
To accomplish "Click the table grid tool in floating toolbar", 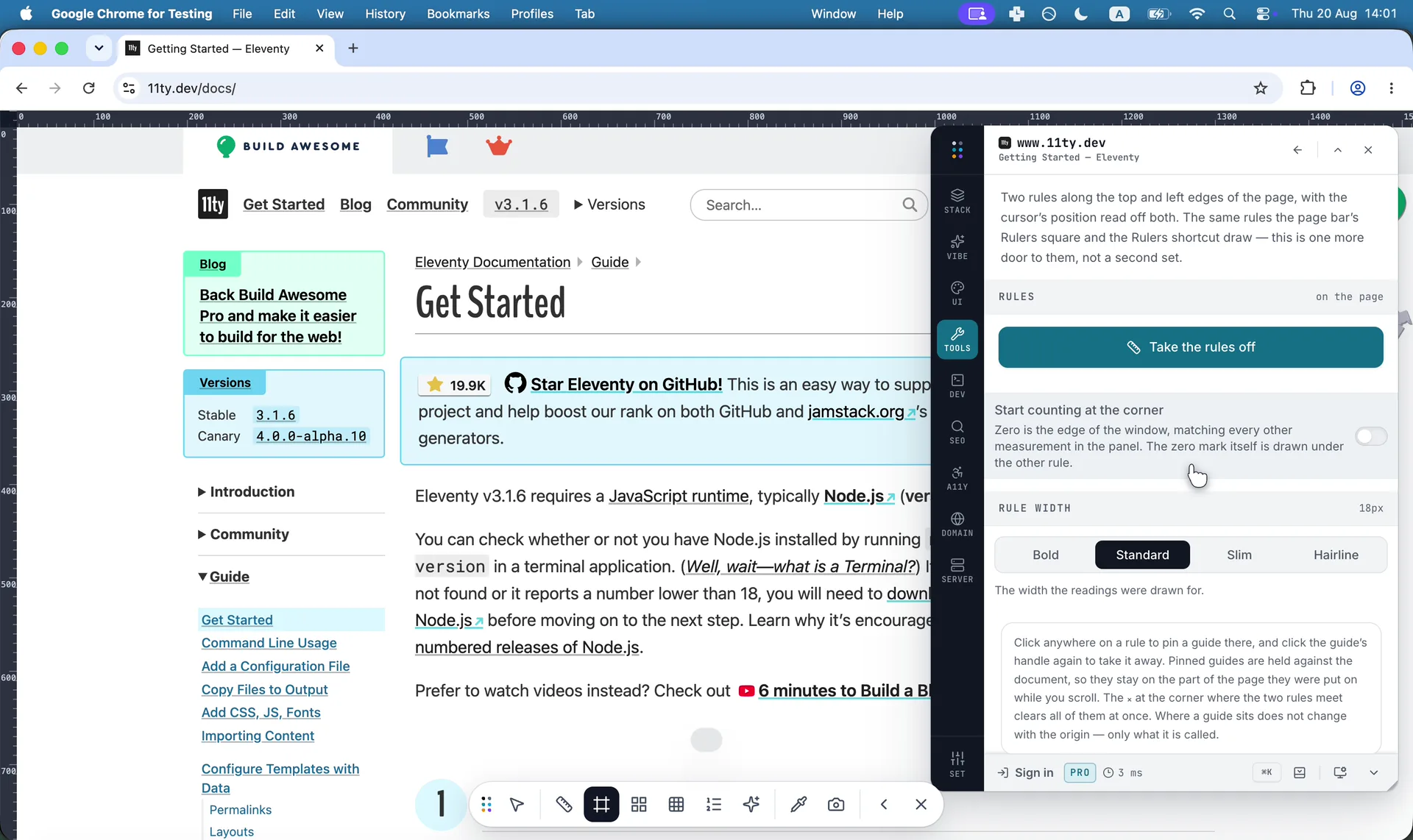I will (x=676, y=805).
